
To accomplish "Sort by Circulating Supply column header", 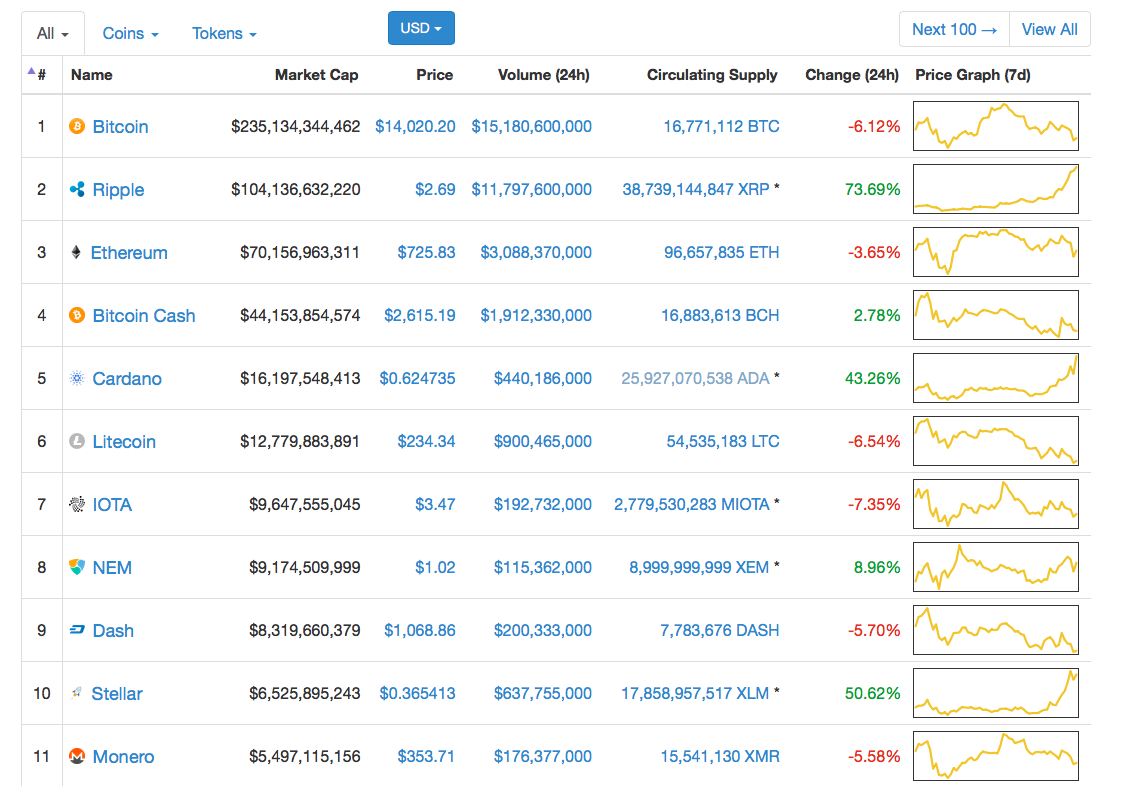I will pyautogui.click(x=712, y=75).
